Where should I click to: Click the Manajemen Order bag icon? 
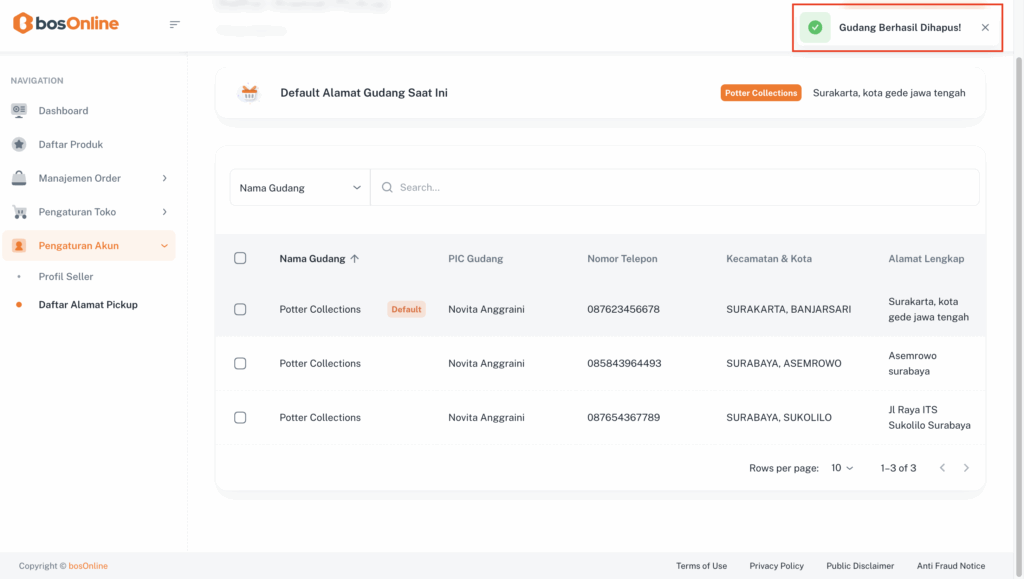pyautogui.click(x=19, y=178)
